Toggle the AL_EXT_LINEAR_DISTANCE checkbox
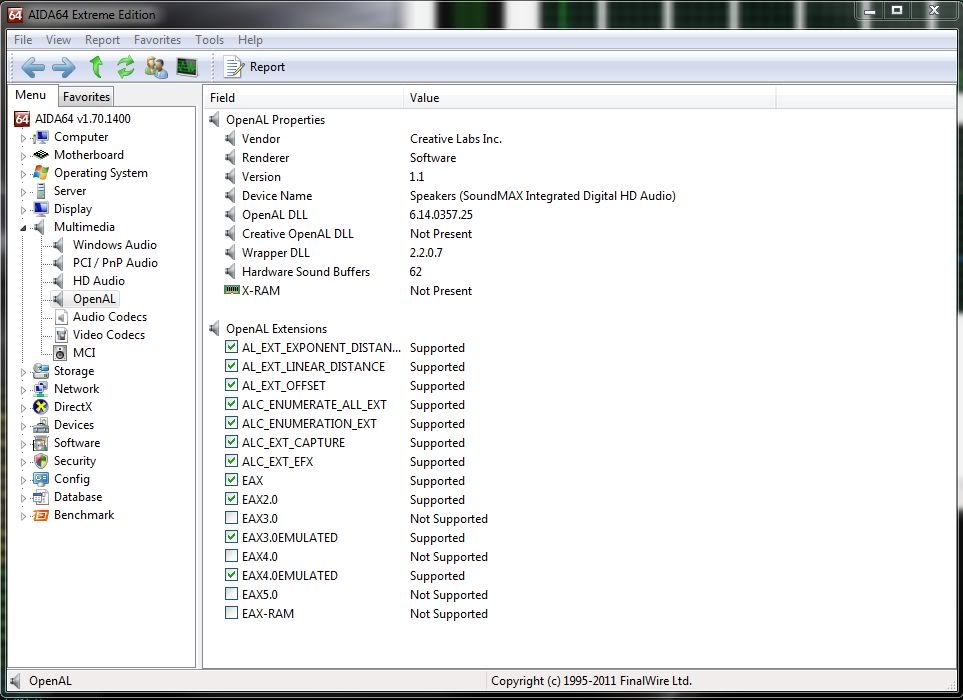 click(x=231, y=366)
